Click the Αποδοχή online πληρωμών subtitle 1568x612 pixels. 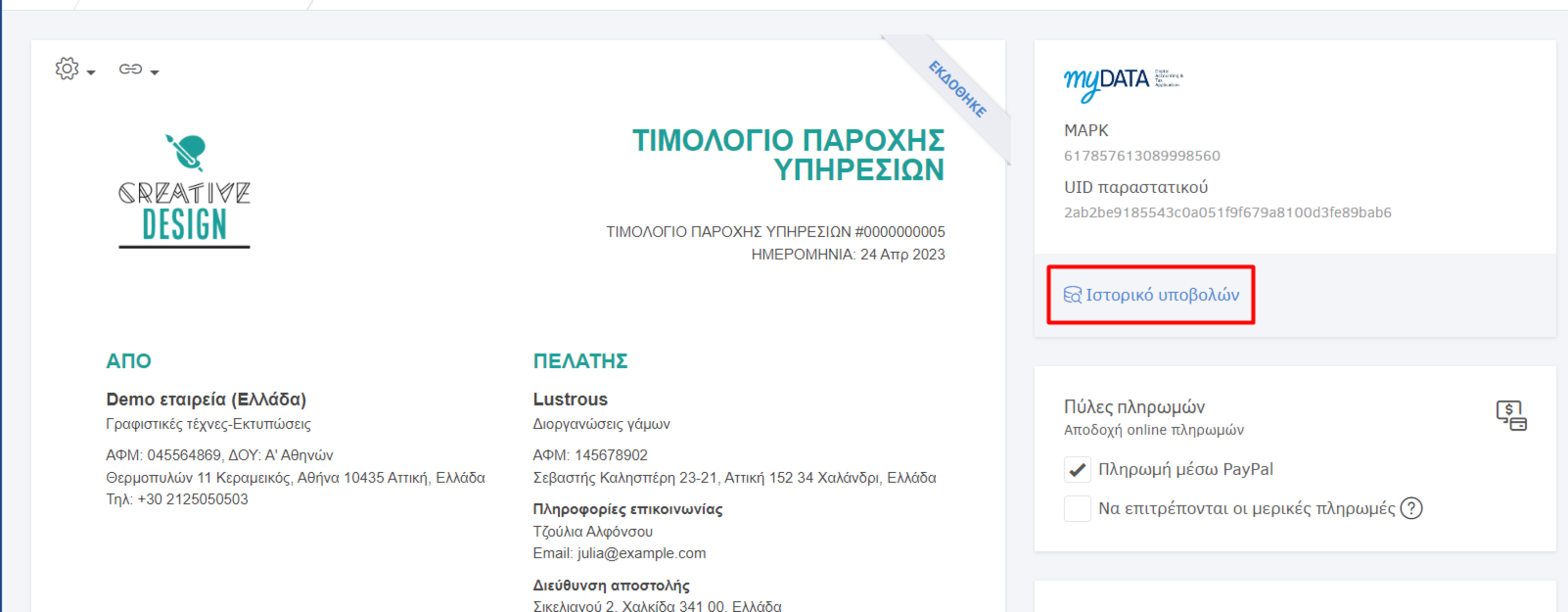click(1153, 430)
